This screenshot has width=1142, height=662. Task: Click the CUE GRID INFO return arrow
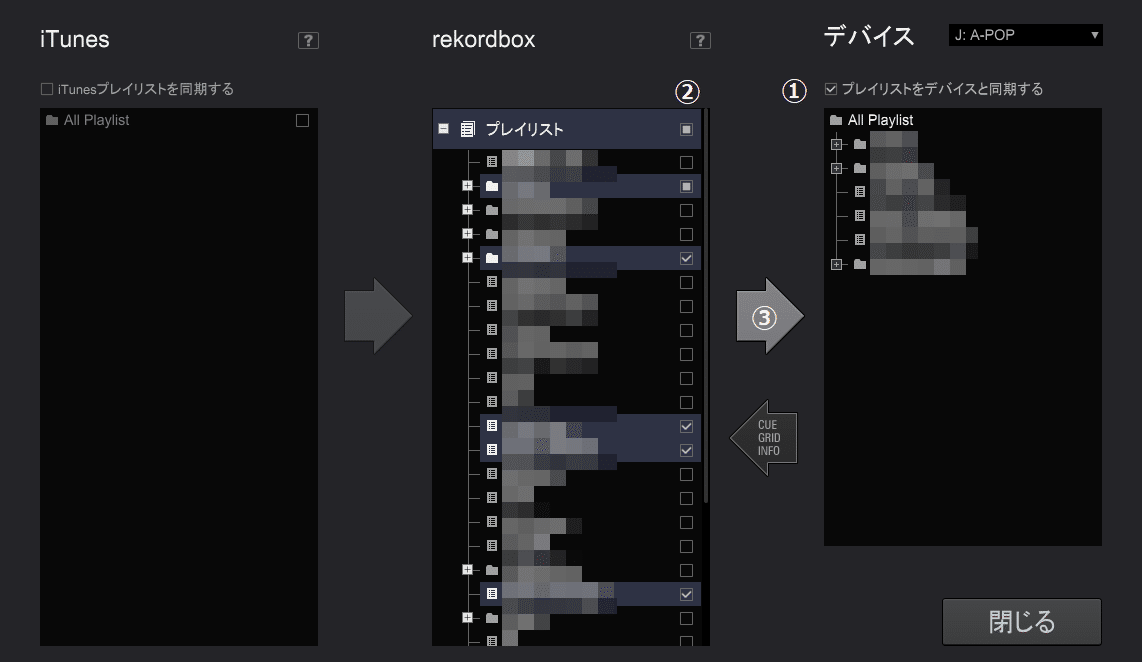coord(764,438)
